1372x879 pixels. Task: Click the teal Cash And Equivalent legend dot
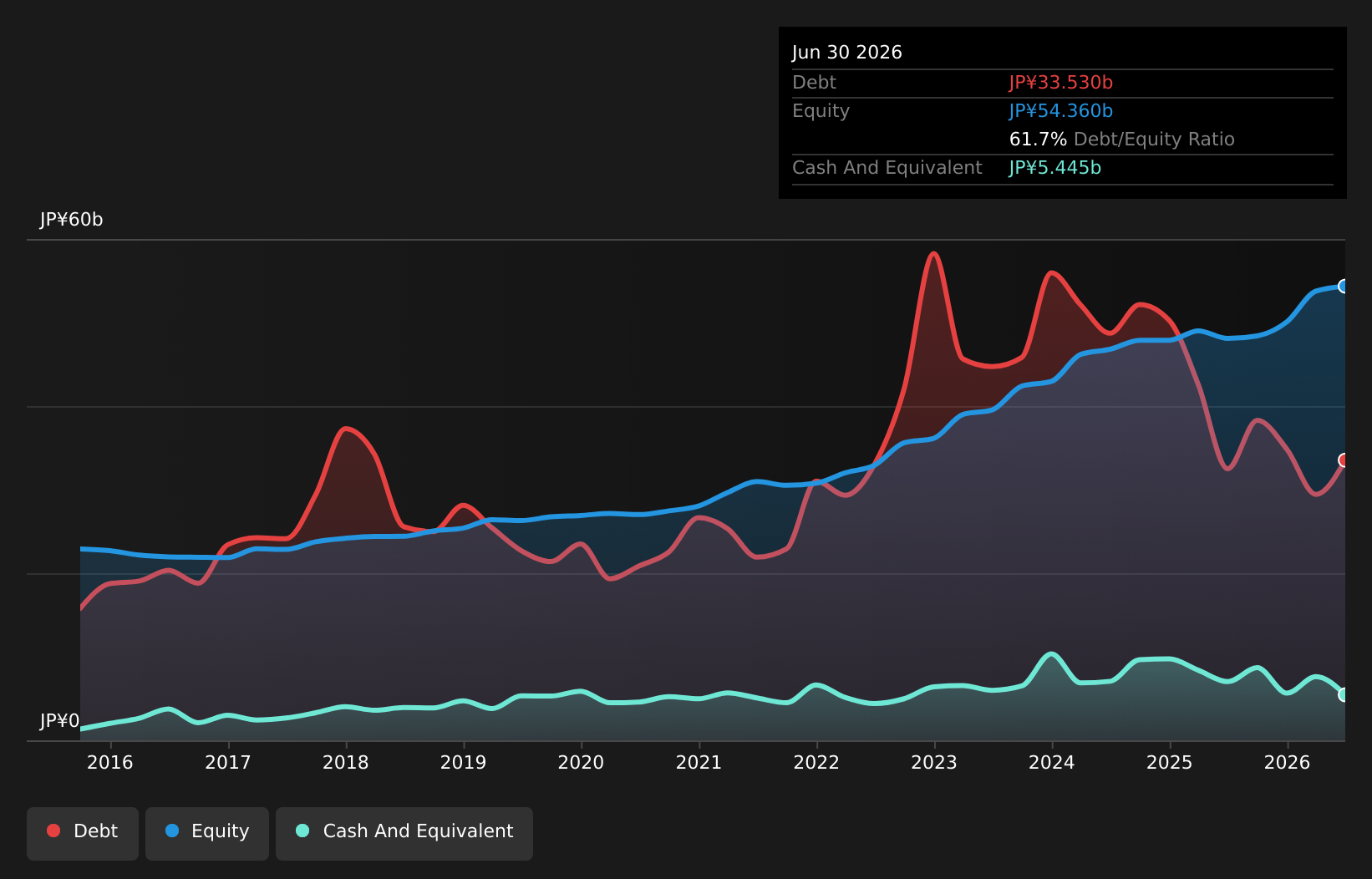pos(302,831)
